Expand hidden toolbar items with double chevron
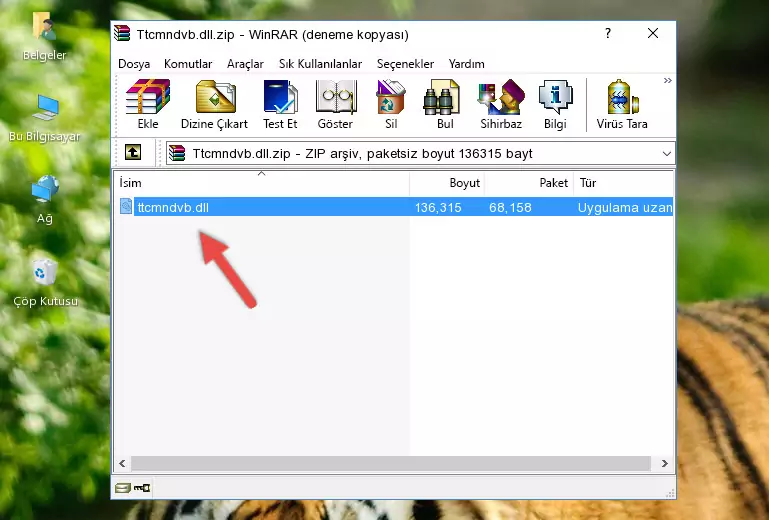This screenshot has height=520, width=769. click(667, 80)
